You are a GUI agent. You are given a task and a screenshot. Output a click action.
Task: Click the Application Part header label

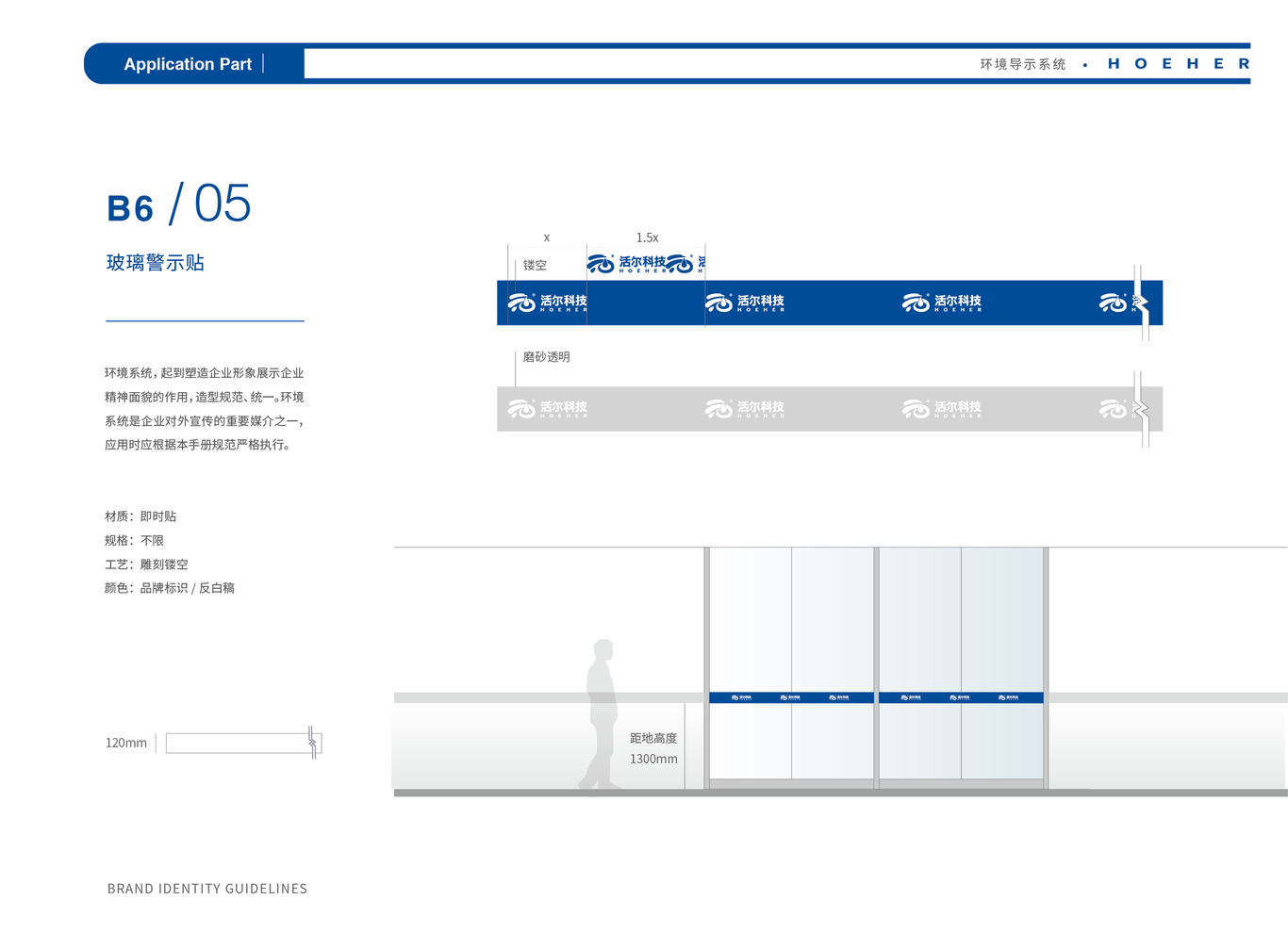[x=188, y=64]
